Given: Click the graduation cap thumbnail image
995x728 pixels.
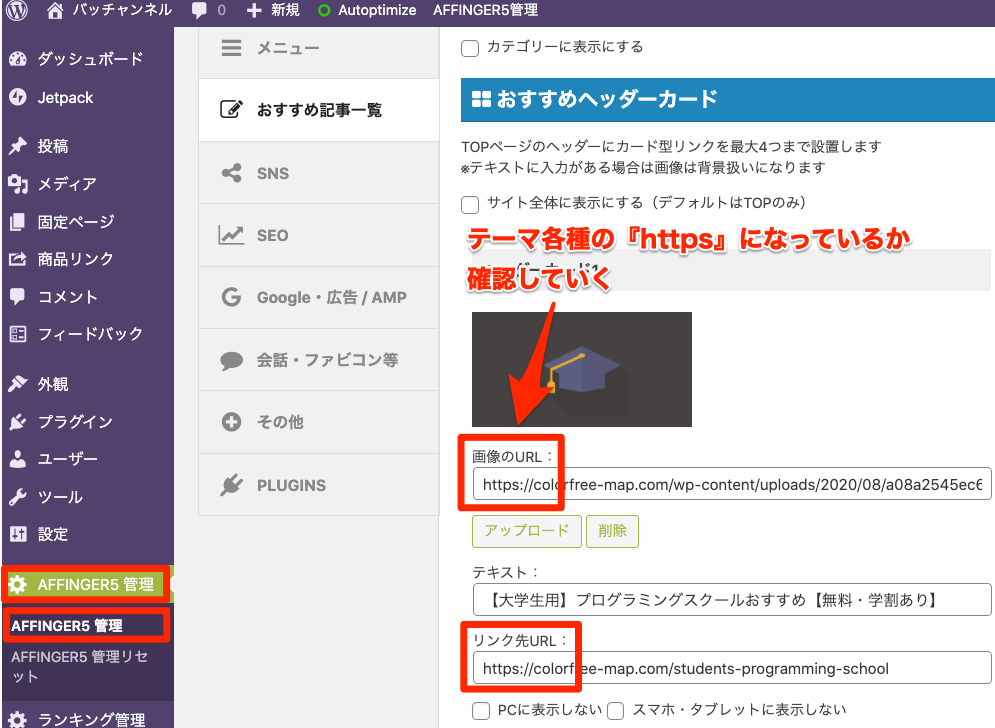Looking at the screenshot, I should click(x=582, y=369).
